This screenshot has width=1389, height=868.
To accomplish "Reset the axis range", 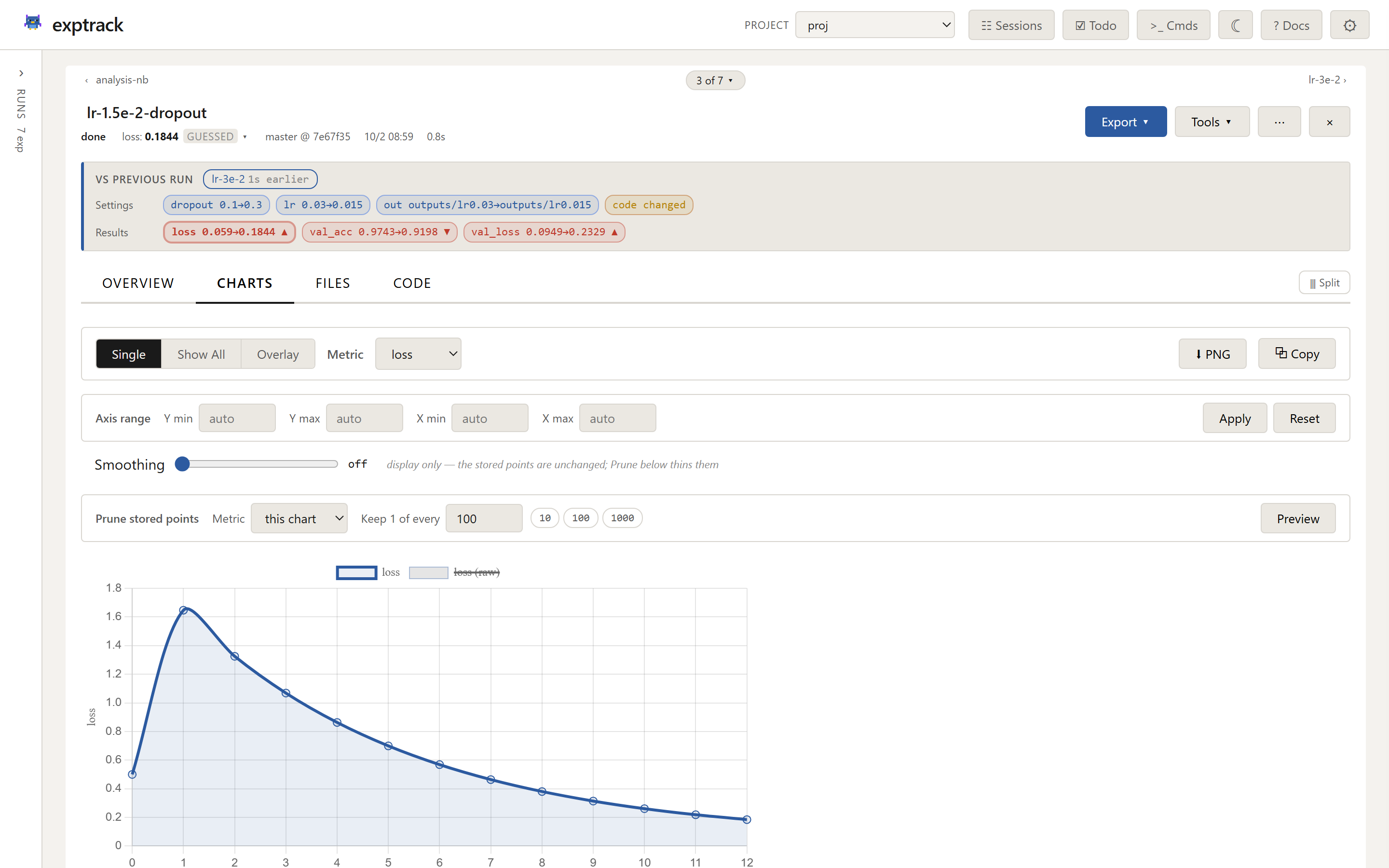I will click(1304, 418).
